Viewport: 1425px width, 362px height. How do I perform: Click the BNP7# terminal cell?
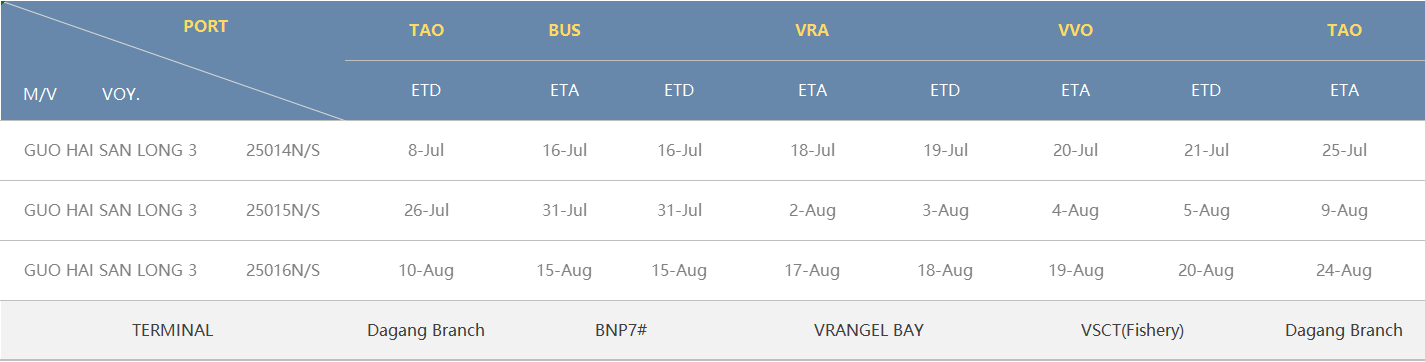coord(621,330)
